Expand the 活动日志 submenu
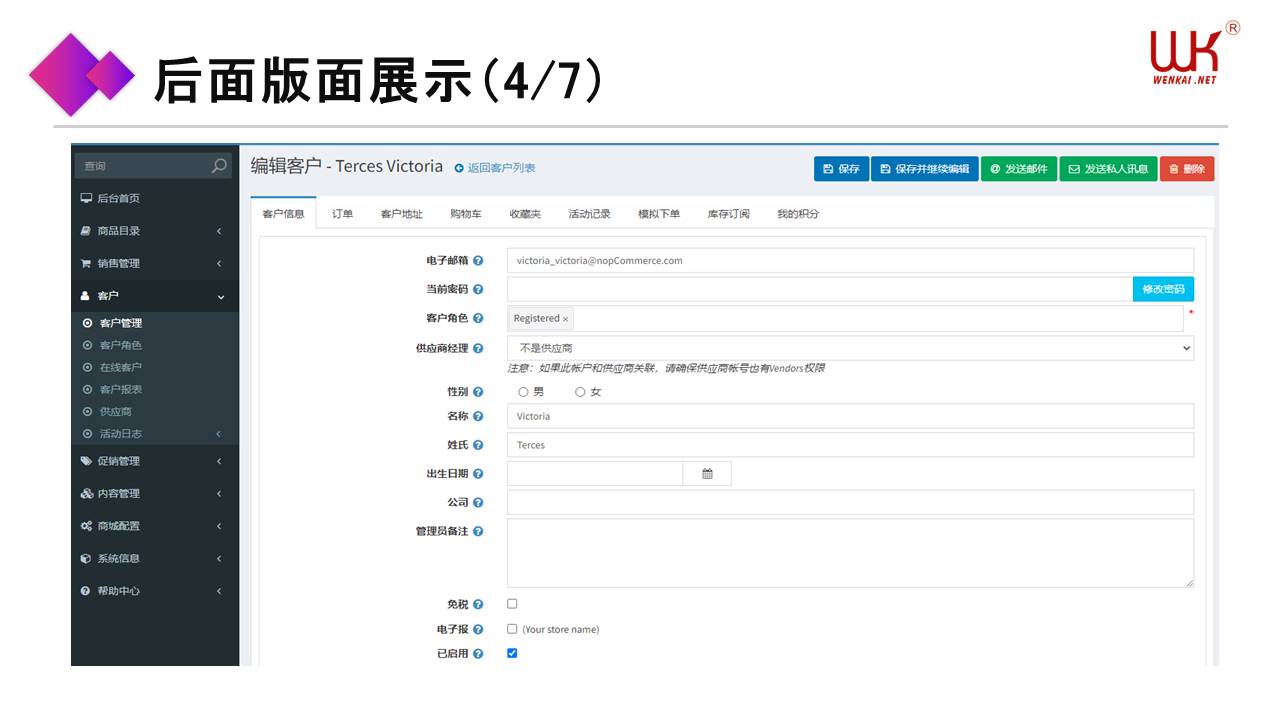This screenshot has width=1280, height=720. pos(155,434)
